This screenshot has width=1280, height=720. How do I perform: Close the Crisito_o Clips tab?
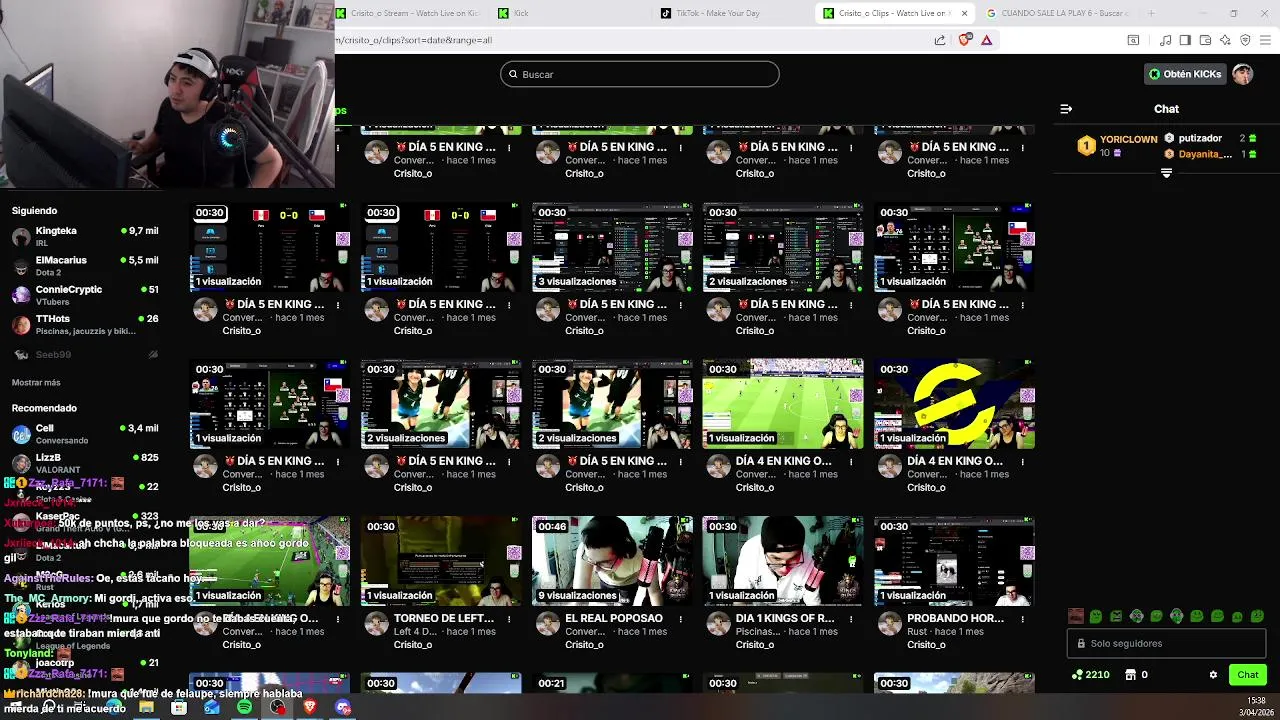click(x=965, y=13)
